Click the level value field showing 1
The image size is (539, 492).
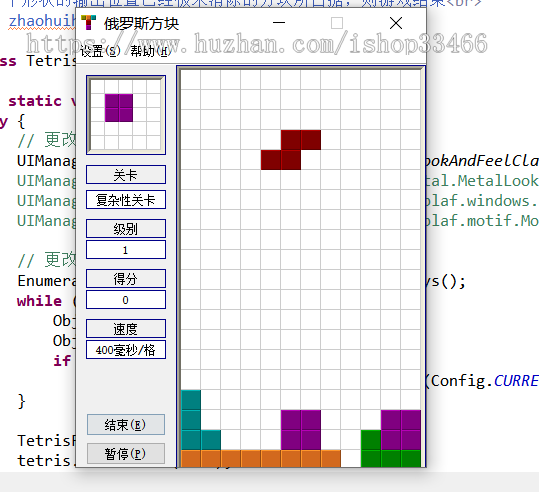[125, 250]
